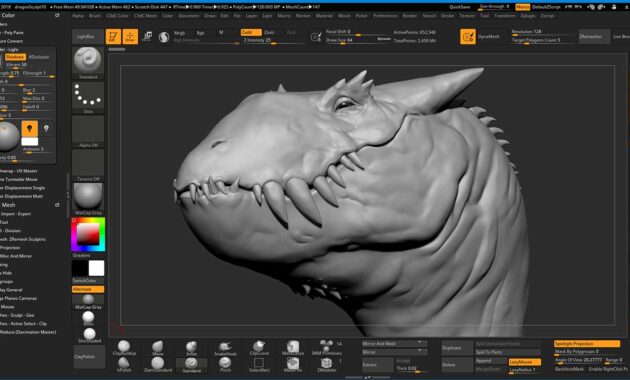Click the Delete subtool button
The image size is (630, 380).
pos(457,365)
